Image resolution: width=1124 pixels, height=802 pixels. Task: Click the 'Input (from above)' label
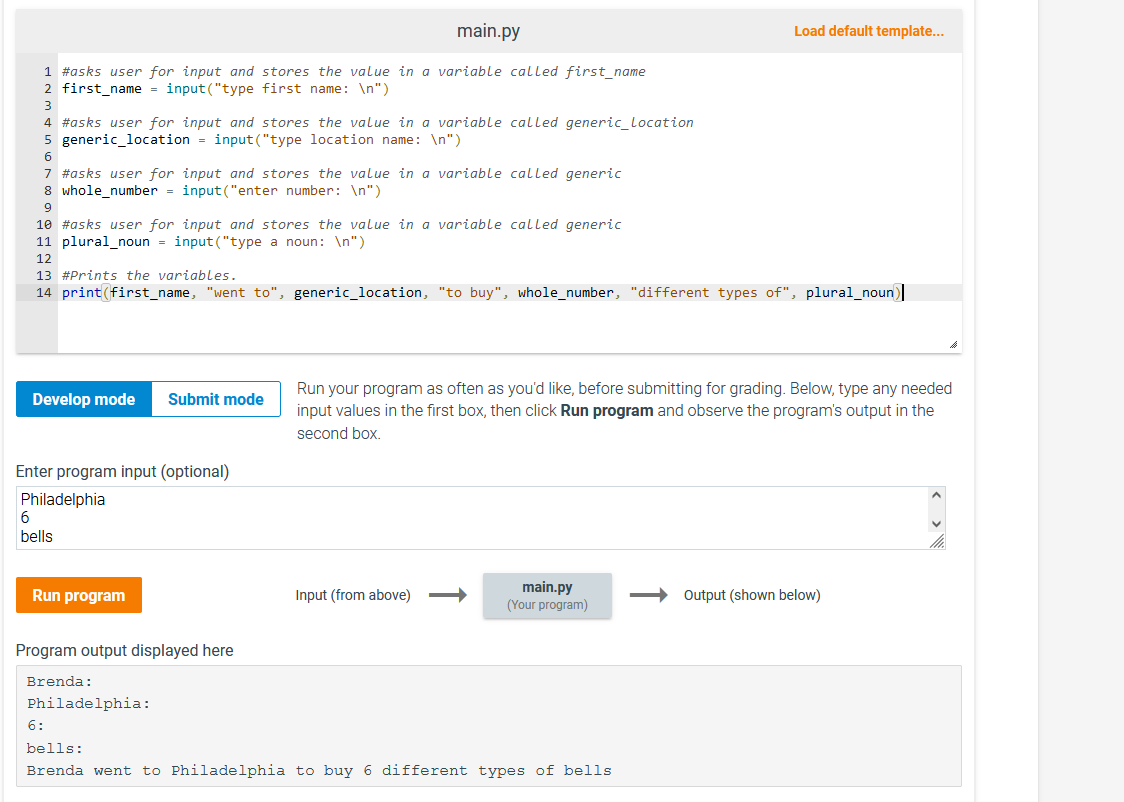(x=353, y=595)
